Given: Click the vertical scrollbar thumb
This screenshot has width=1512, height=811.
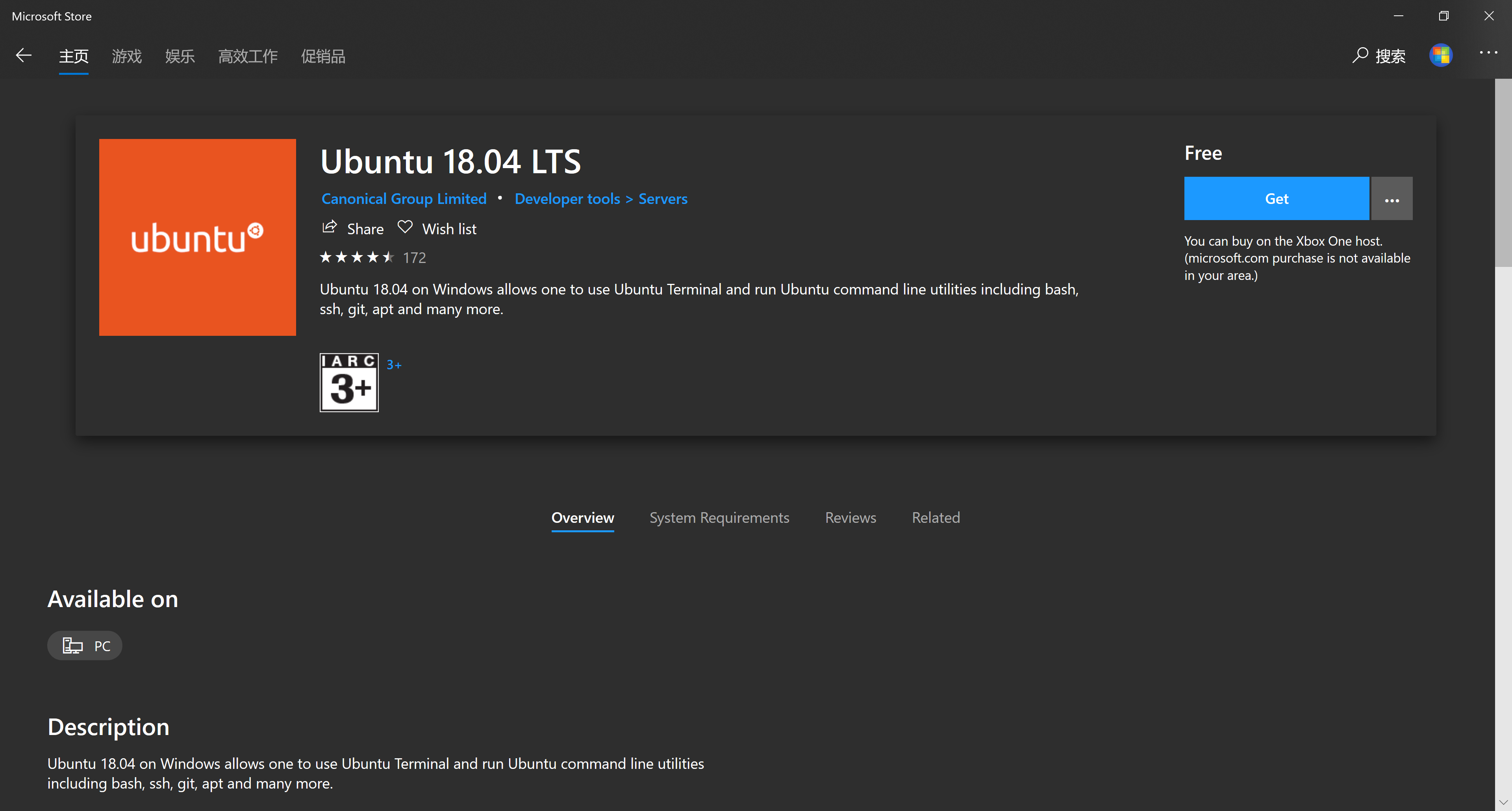Looking at the screenshot, I should [1503, 173].
